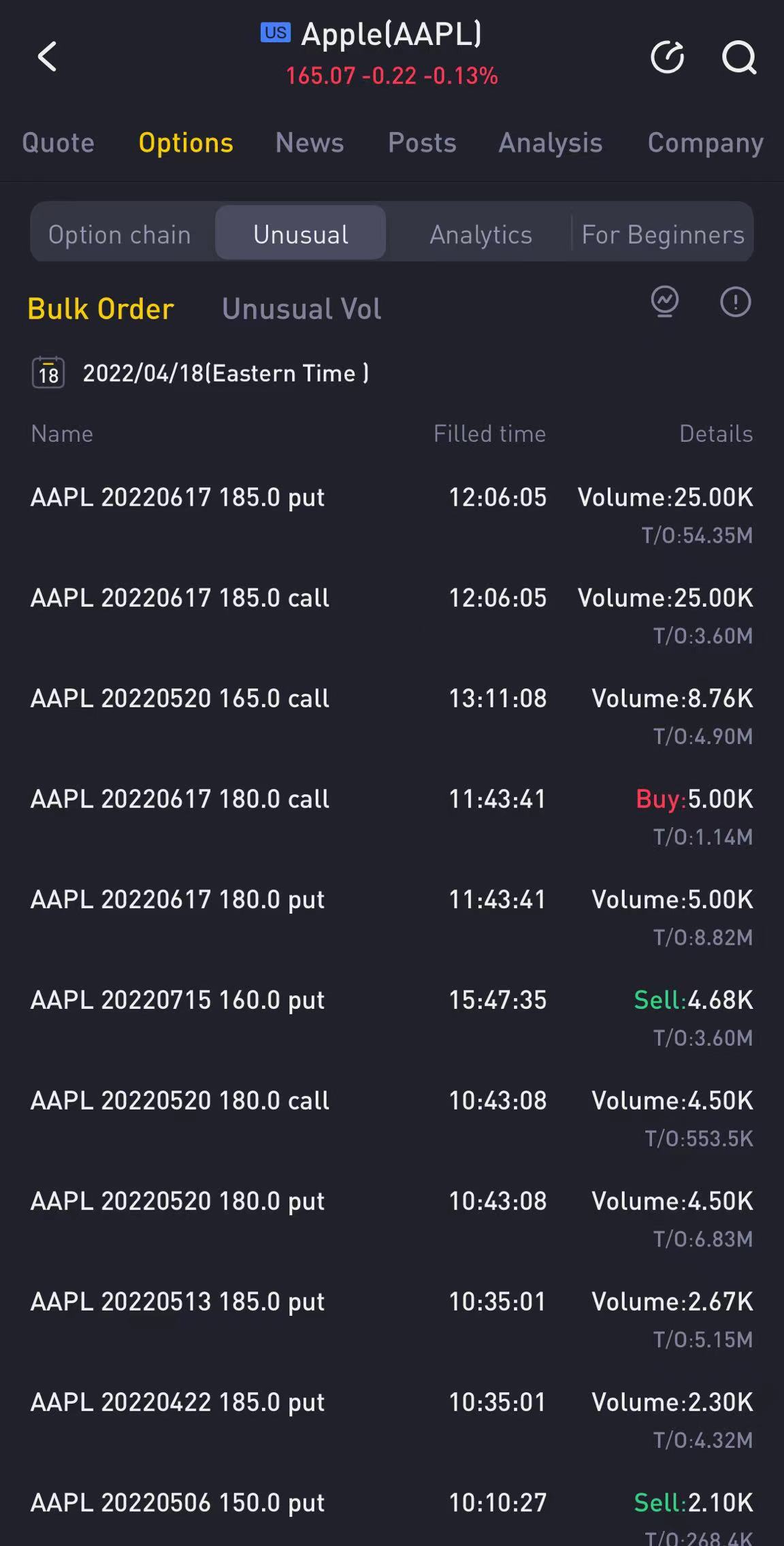Open the calendar date picker icon
This screenshot has height=1546, width=784.
[x=48, y=373]
